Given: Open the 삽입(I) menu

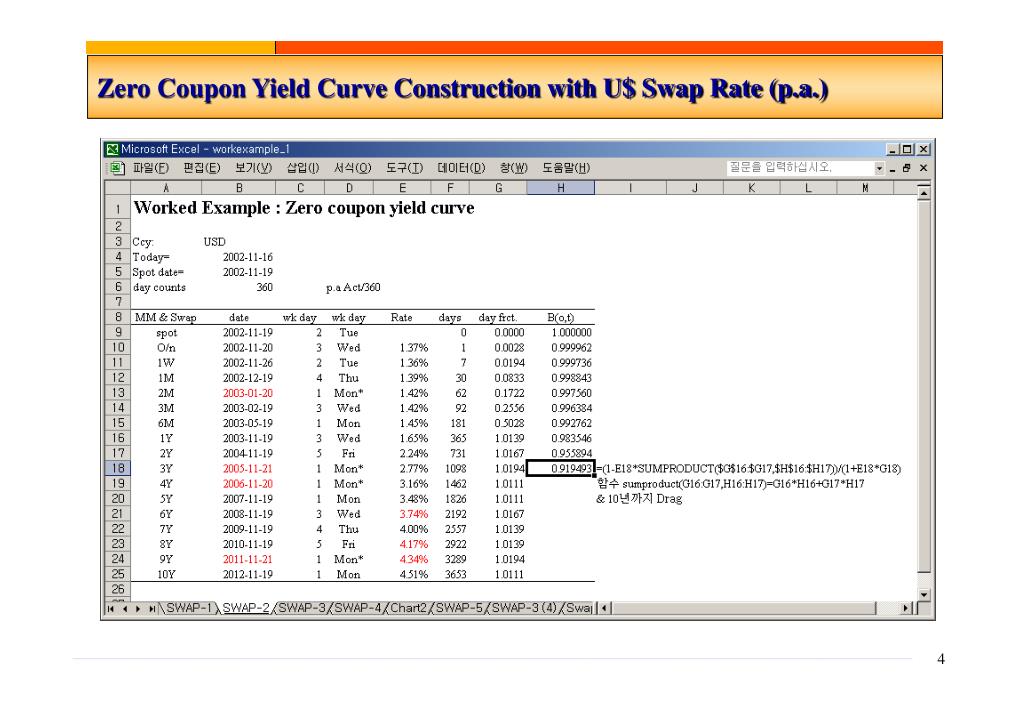Looking at the screenshot, I should [303, 168].
